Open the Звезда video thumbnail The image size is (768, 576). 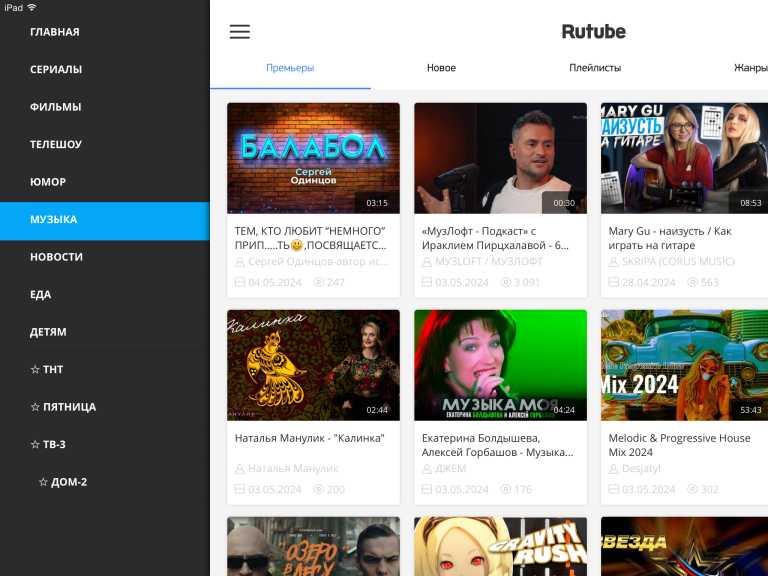684,546
